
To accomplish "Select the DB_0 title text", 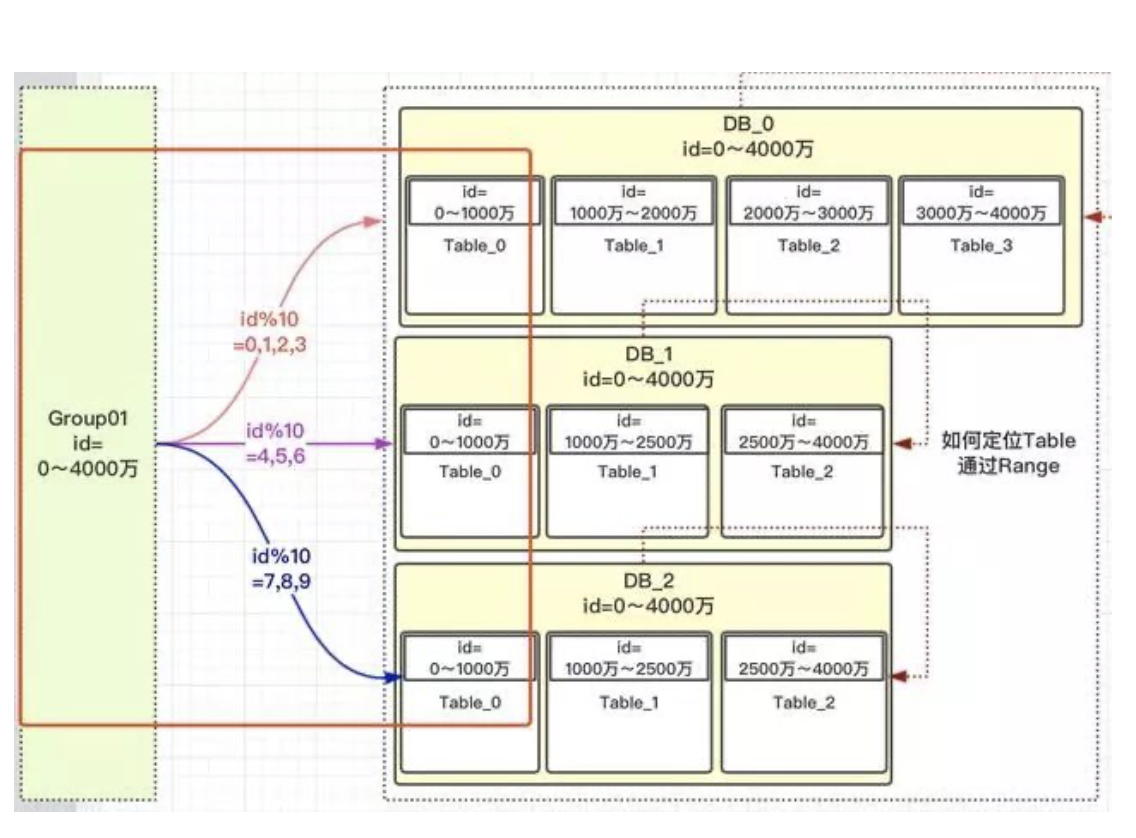I will pos(740,125).
